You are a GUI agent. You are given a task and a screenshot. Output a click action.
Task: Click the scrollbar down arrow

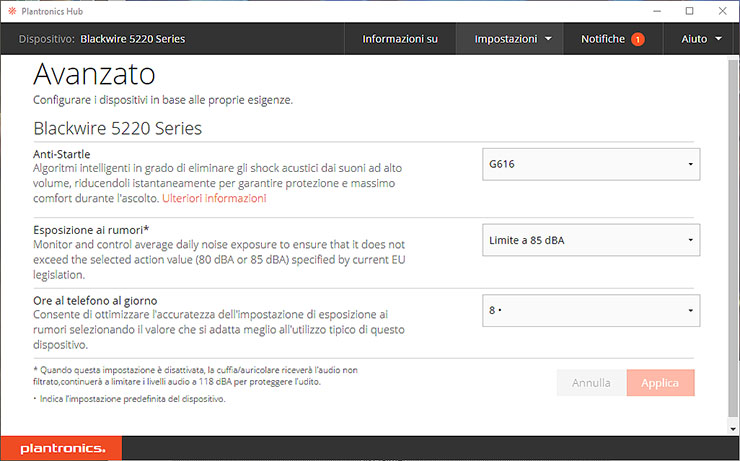click(x=733, y=429)
